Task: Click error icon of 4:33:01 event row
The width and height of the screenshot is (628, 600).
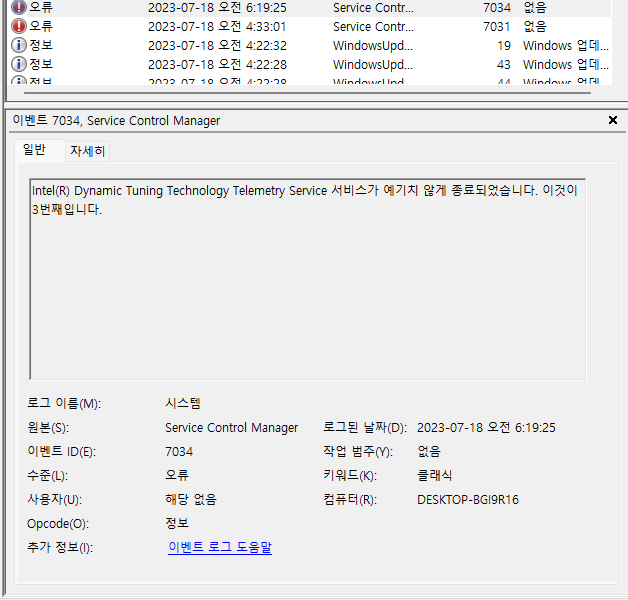Action: click(18, 26)
